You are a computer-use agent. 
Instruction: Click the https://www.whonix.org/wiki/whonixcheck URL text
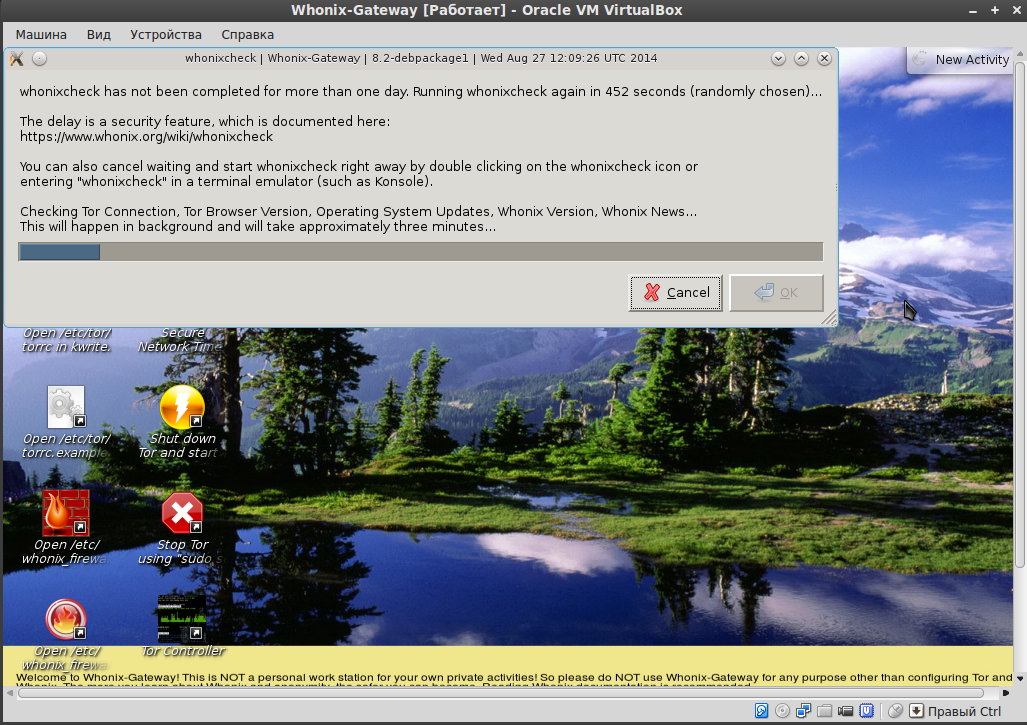[x=146, y=137]
